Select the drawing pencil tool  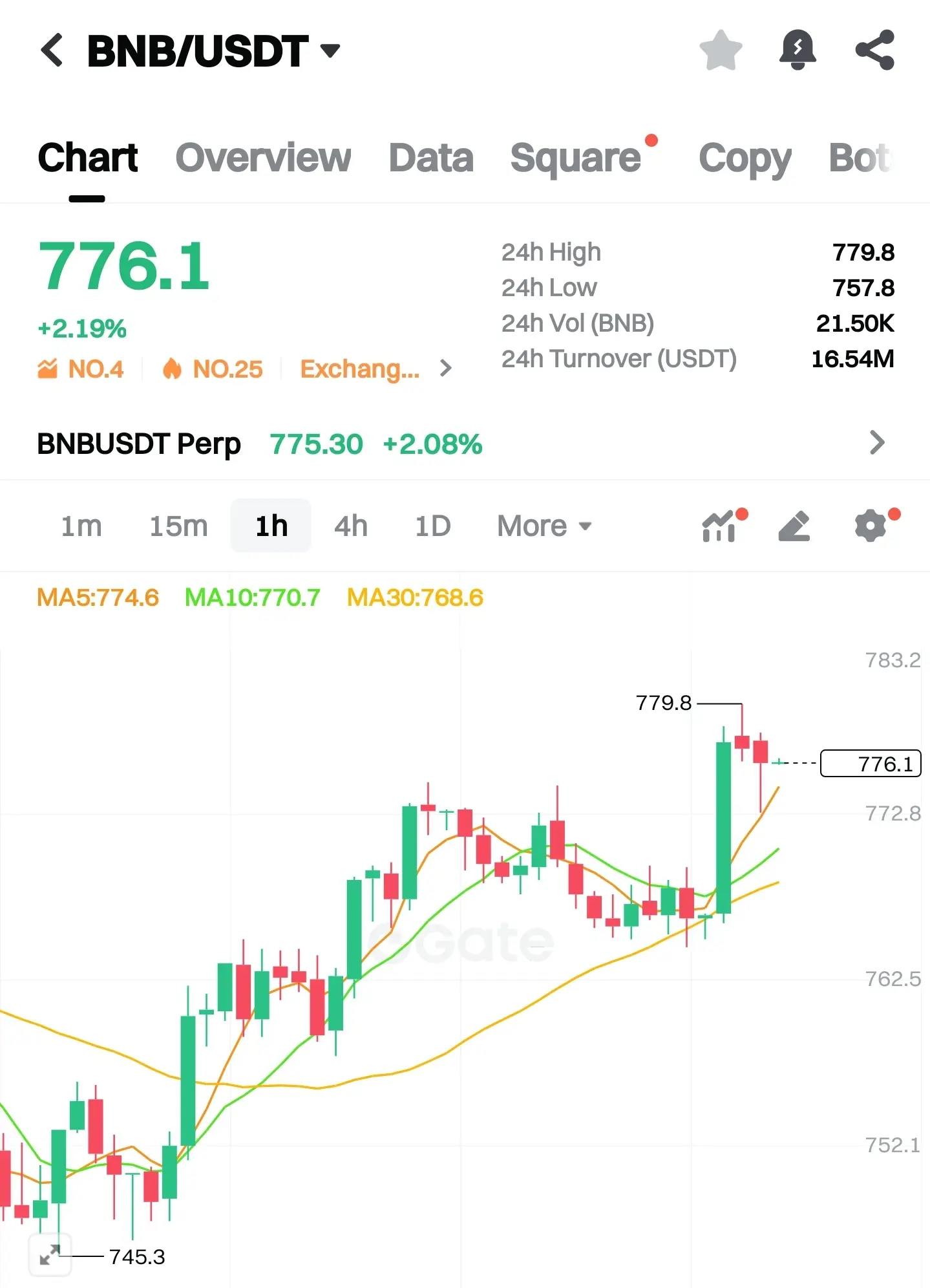coord(794,526)
